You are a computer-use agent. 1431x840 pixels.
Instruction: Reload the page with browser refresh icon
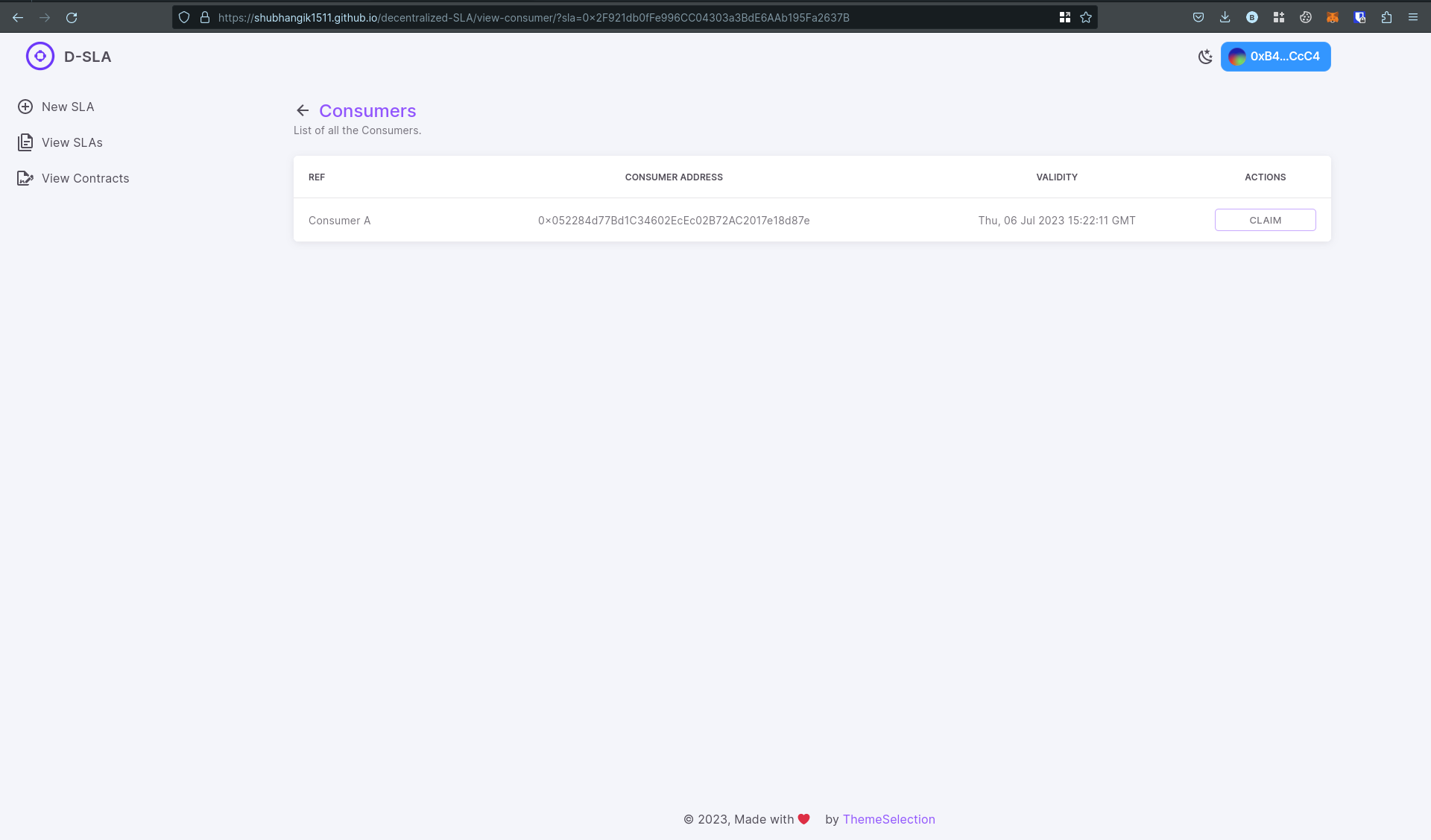(72, 17)
